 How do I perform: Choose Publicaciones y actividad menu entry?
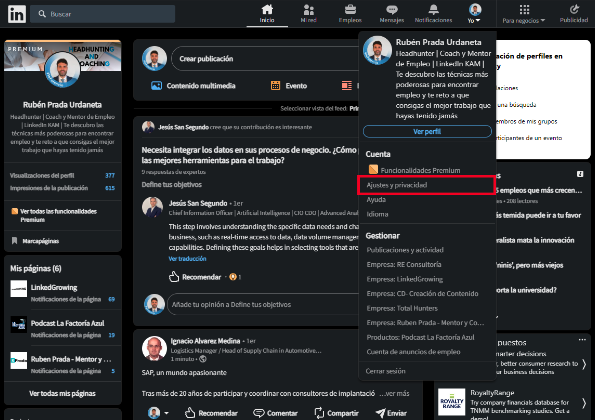(405, 250)
